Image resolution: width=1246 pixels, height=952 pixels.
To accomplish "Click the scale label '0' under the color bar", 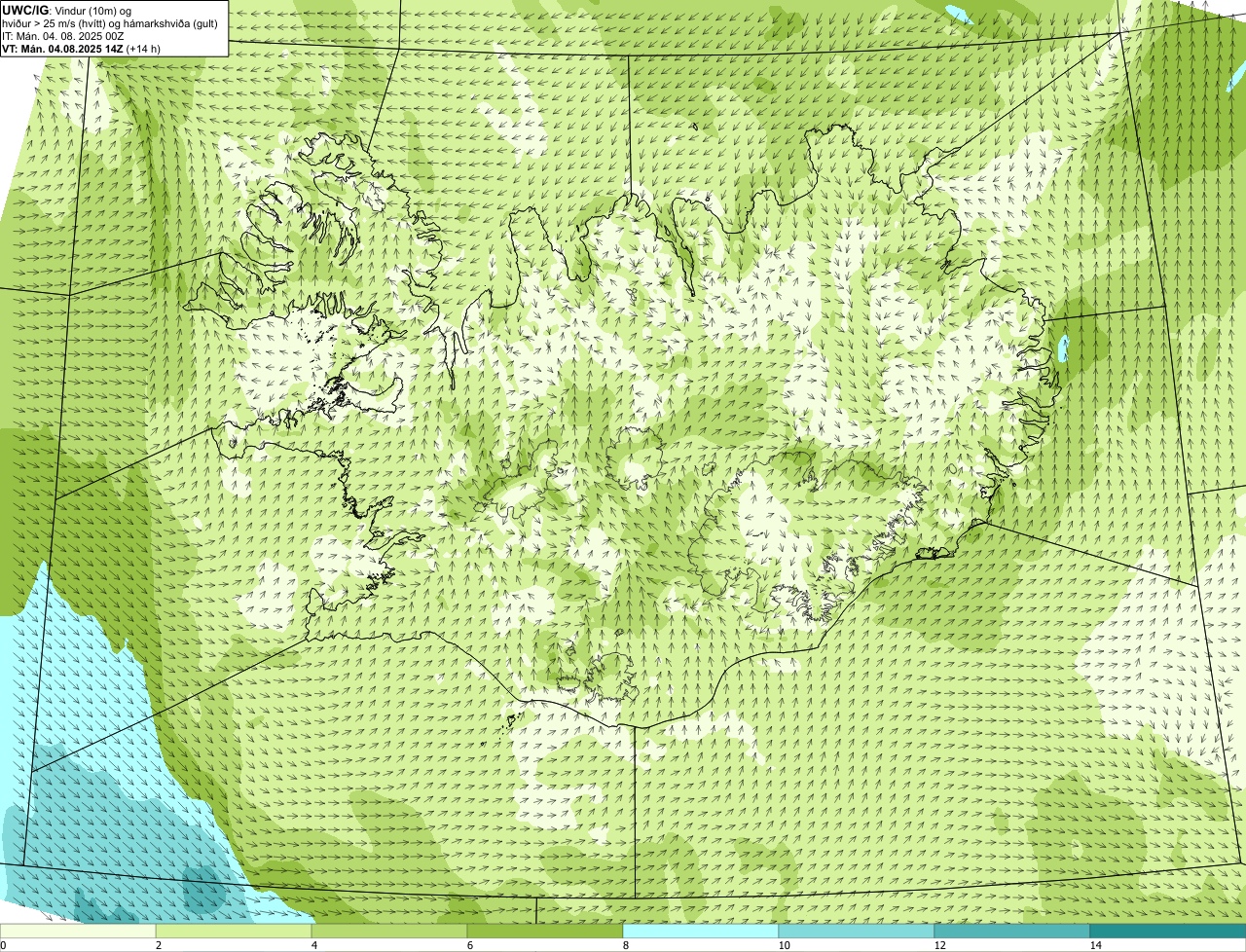I will coord(3,945).
